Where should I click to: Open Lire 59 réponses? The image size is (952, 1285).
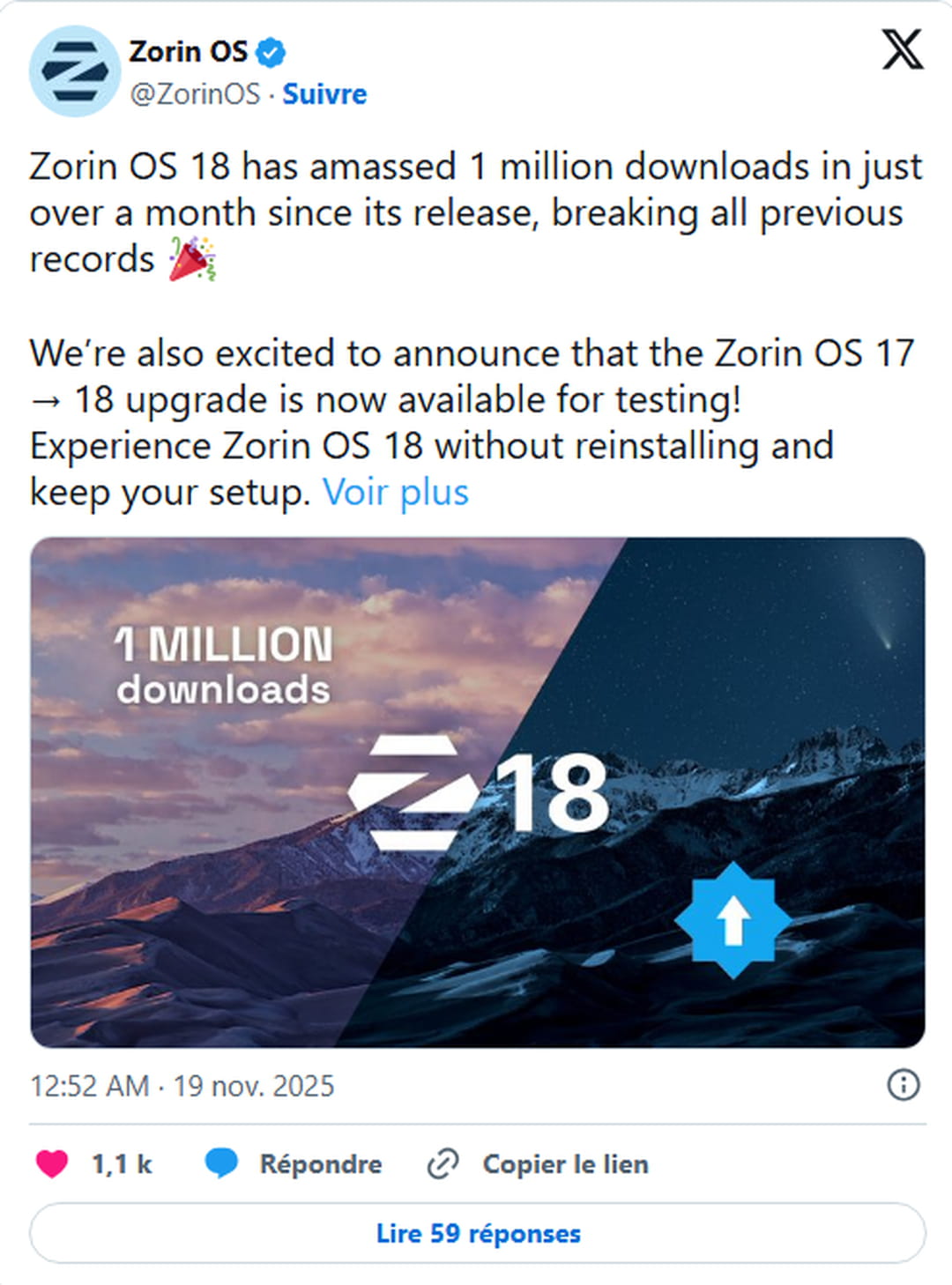(x=478, y=1233)
